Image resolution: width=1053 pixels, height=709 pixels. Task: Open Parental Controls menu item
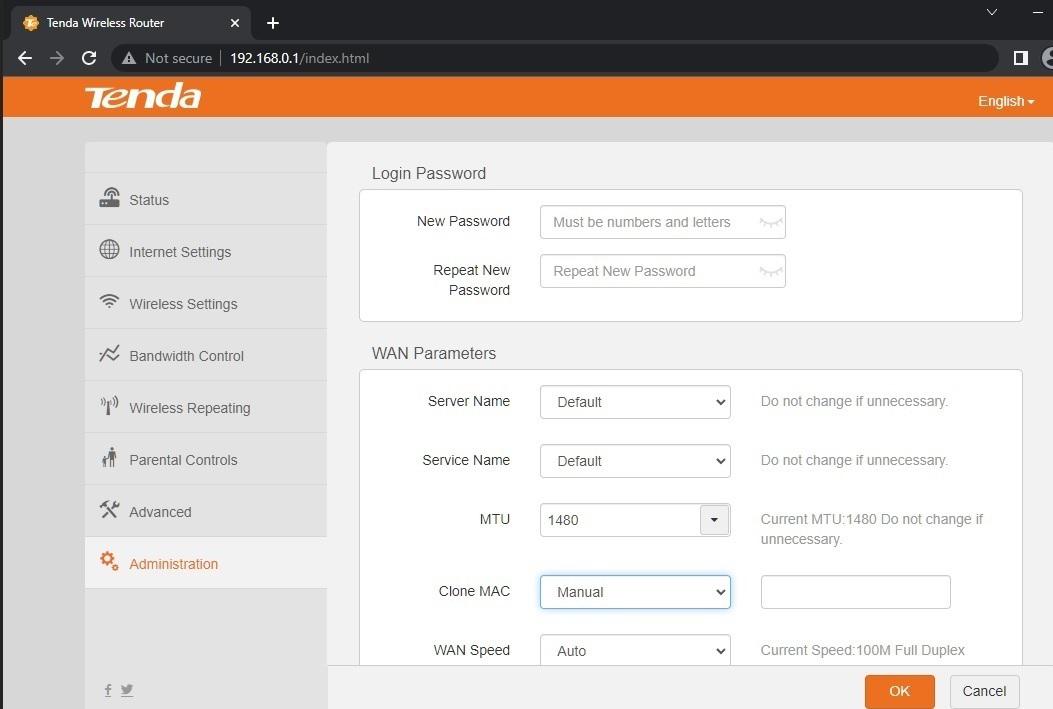tap(205, 459)
